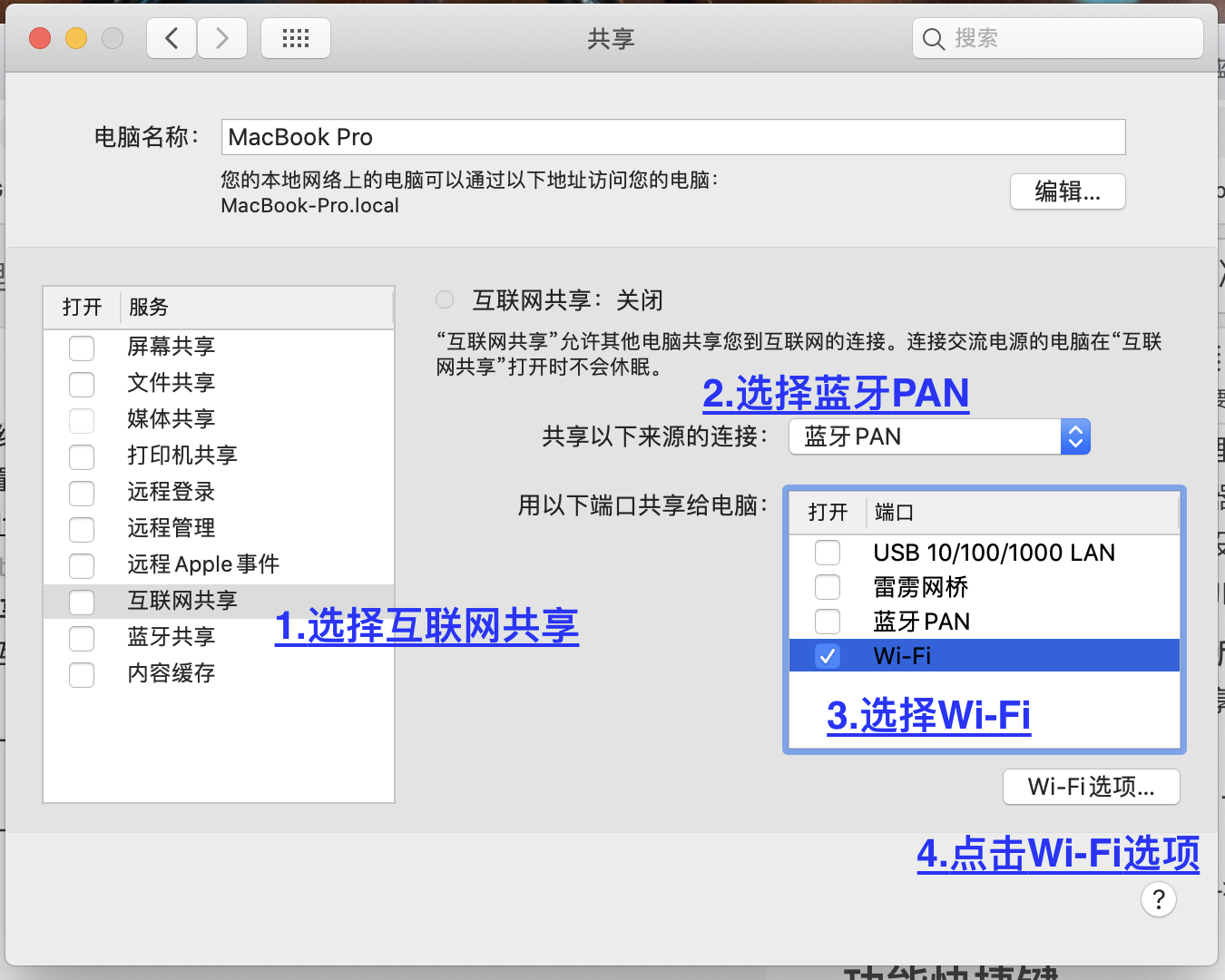
Task: Close the 共享 window with red button
Action: pyautogui.click(x=40, y=38)
